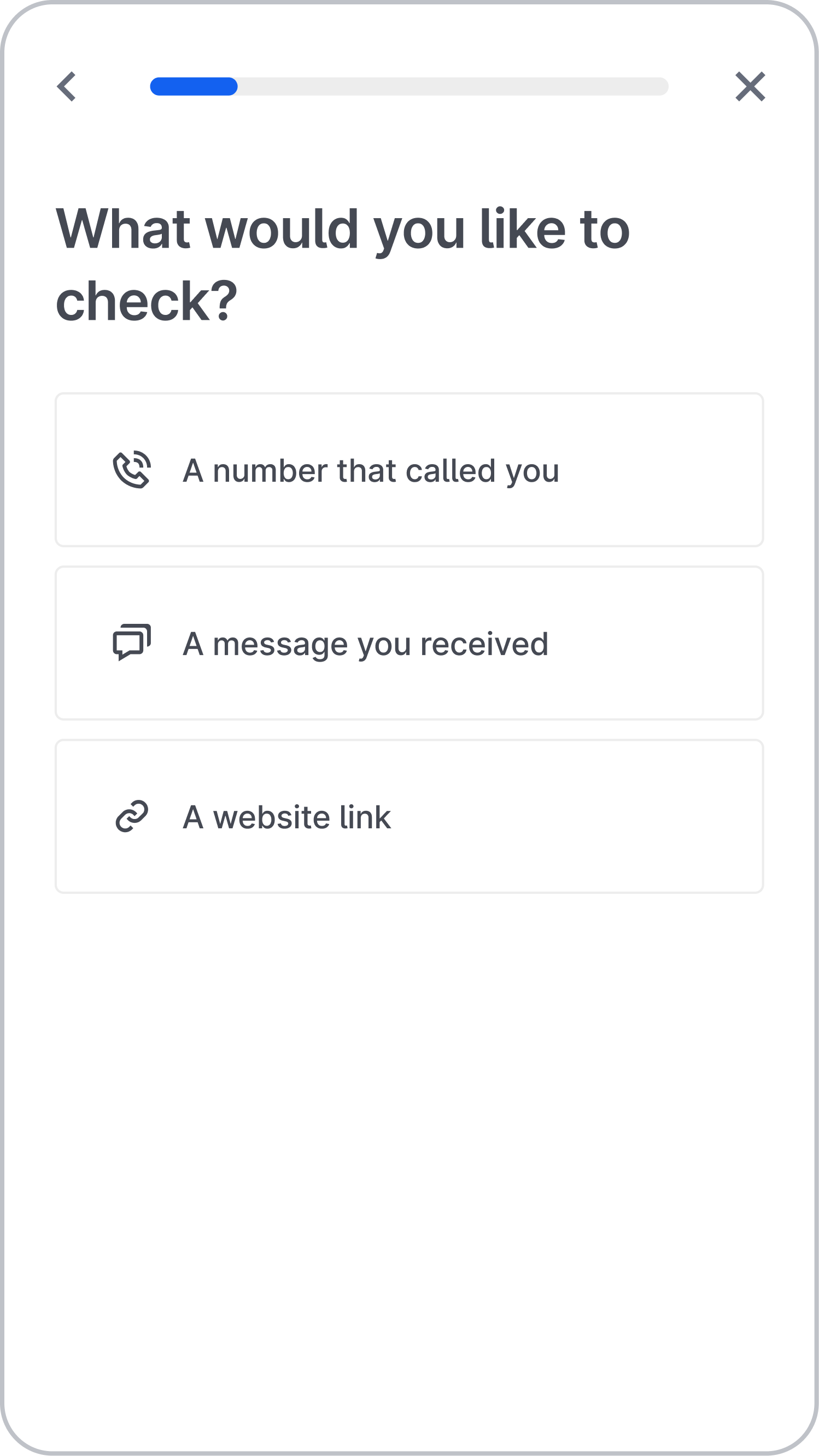Click empty right side of message-received card

point(656,642)
